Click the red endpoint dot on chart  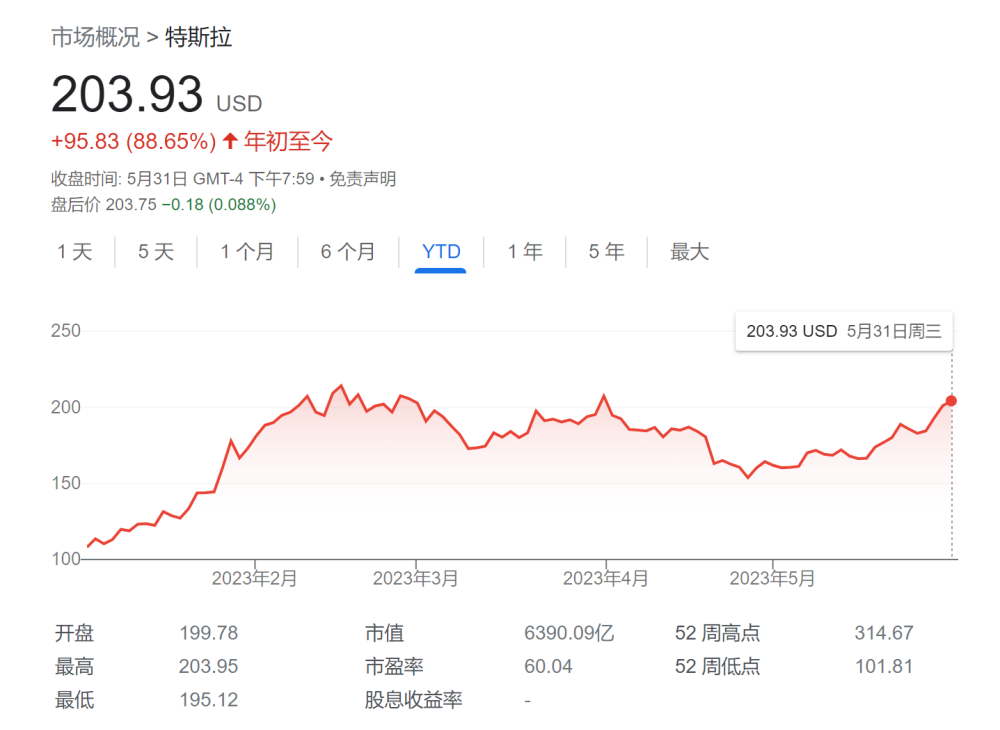[x=951, y=401]
